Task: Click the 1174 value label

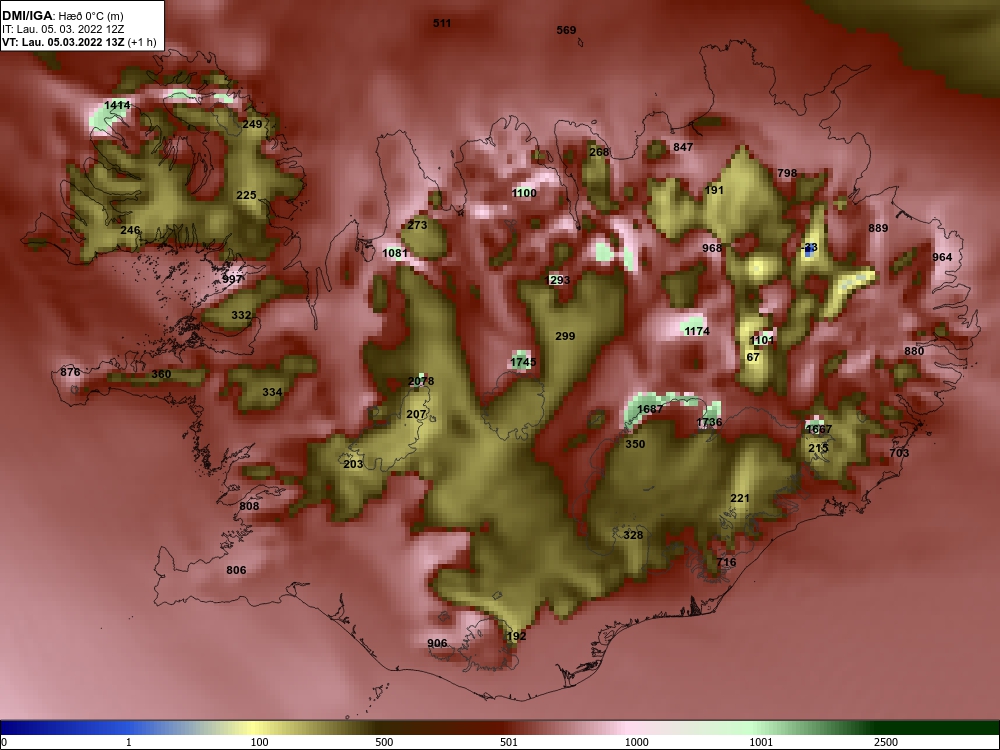Action: coord(697,331)
